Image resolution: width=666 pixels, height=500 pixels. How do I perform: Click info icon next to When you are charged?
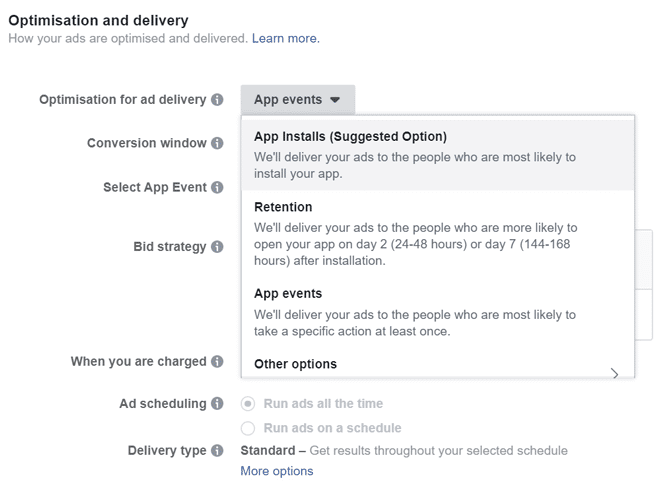coord(217,362)
